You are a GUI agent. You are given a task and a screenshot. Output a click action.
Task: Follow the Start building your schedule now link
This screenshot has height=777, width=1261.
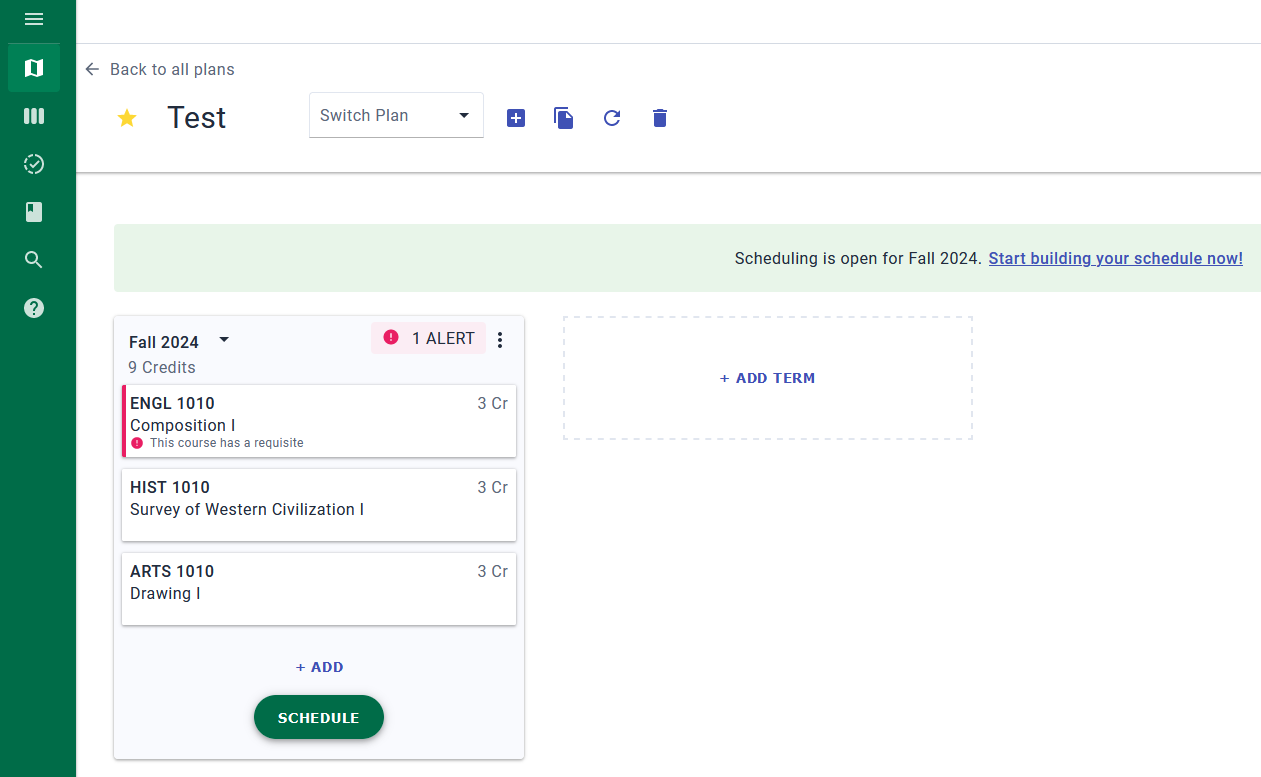click(1115, 258)
